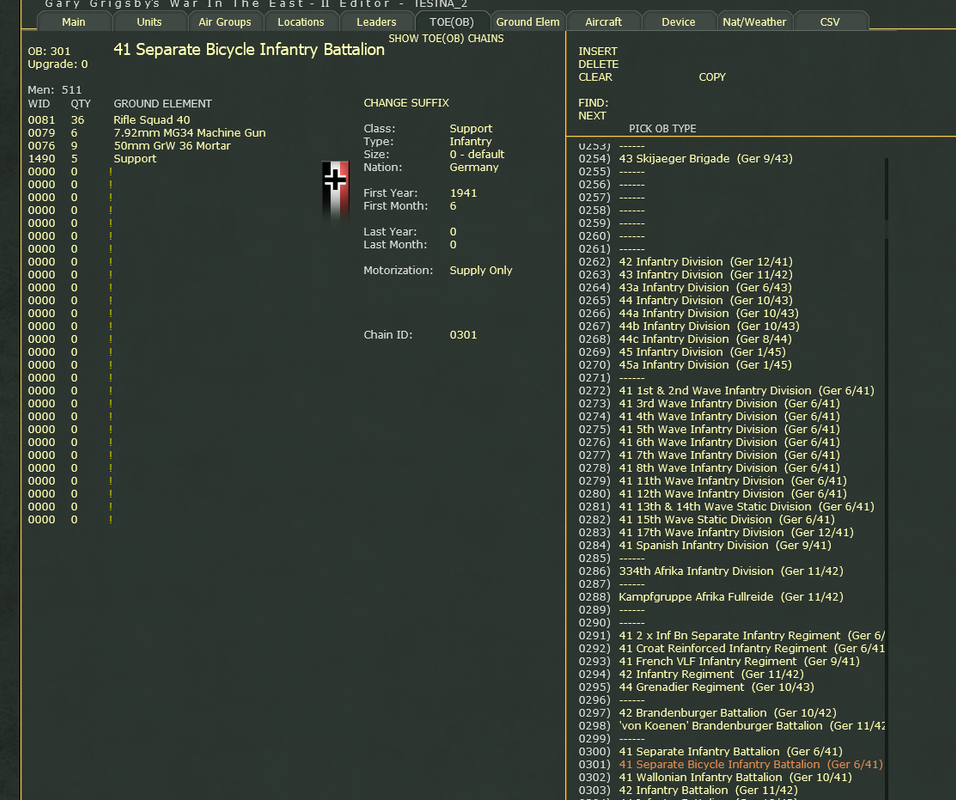The height and width of the screenshot is (800, 956).
Task: Switch to the Nat/Weather tab
Action: pos(754,22)
